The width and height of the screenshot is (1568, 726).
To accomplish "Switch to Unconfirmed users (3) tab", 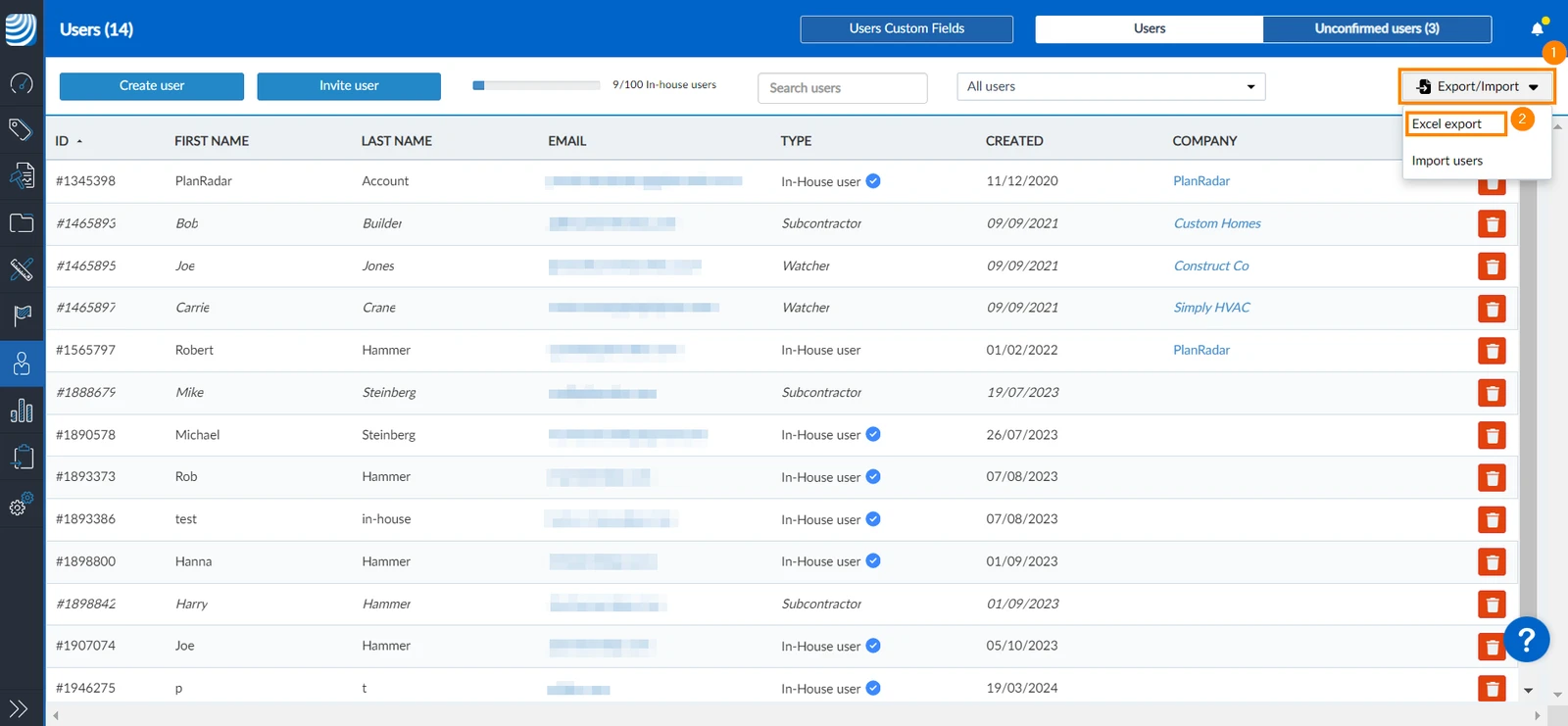I will (x=1377, y=28).
